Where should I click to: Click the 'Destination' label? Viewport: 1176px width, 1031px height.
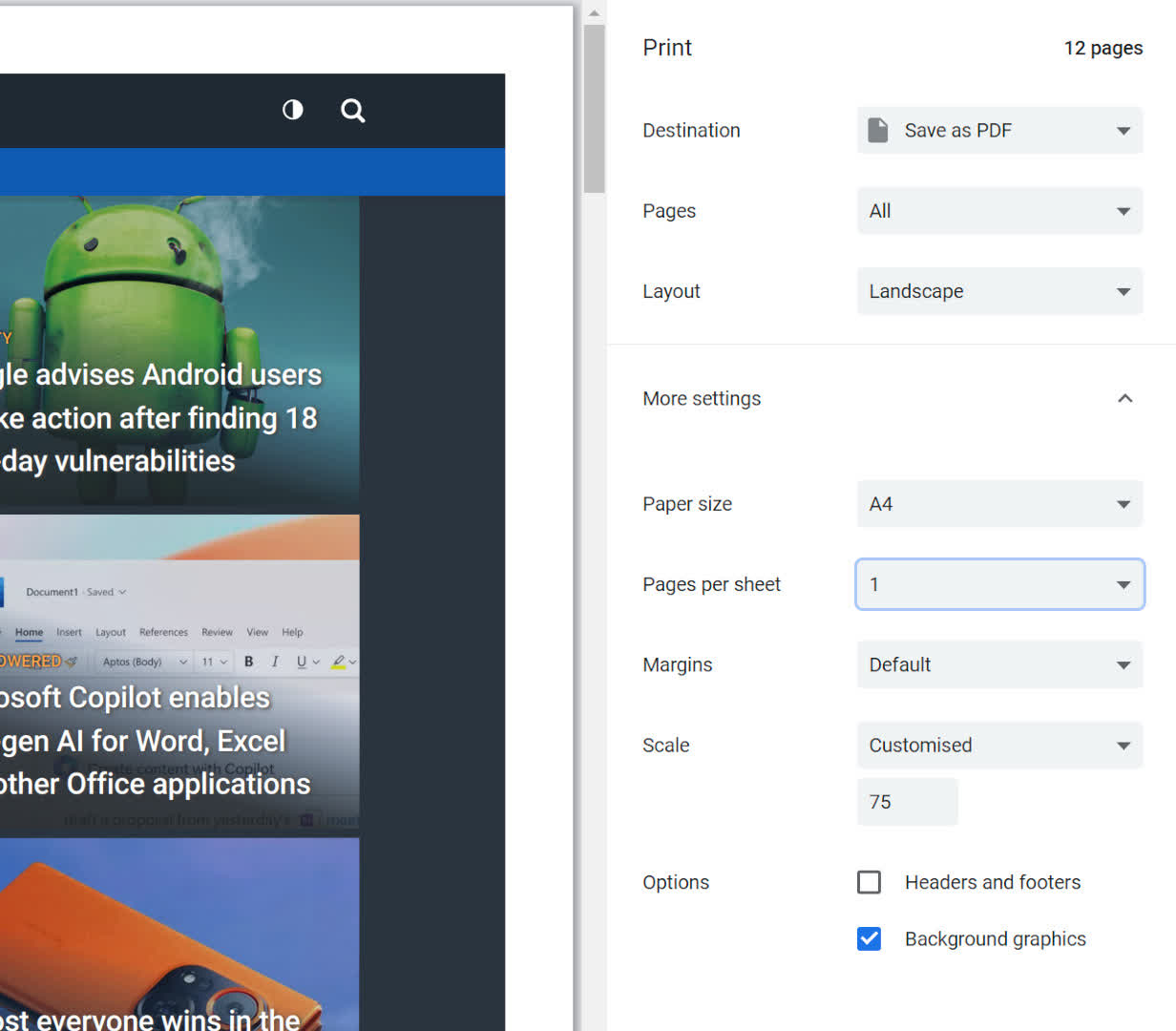[x=691, y=131]
